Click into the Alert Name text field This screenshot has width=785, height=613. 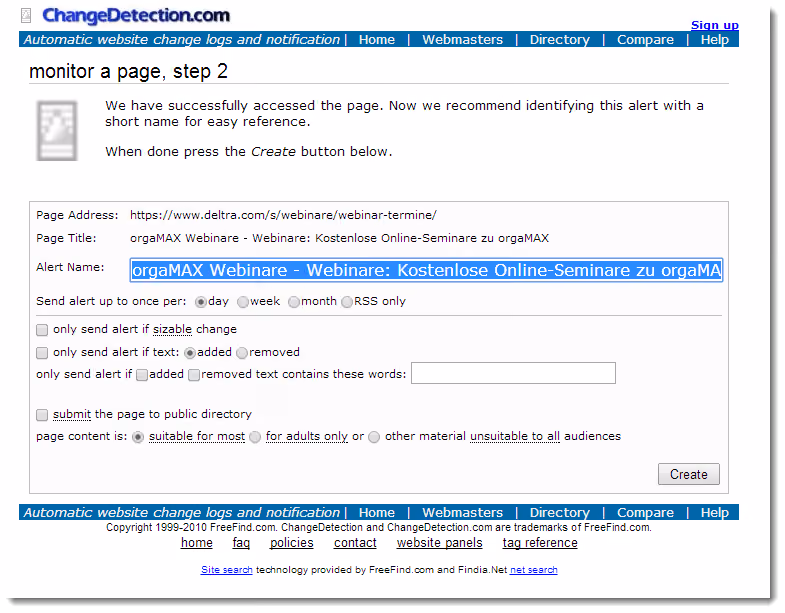(x=426, y=270)
